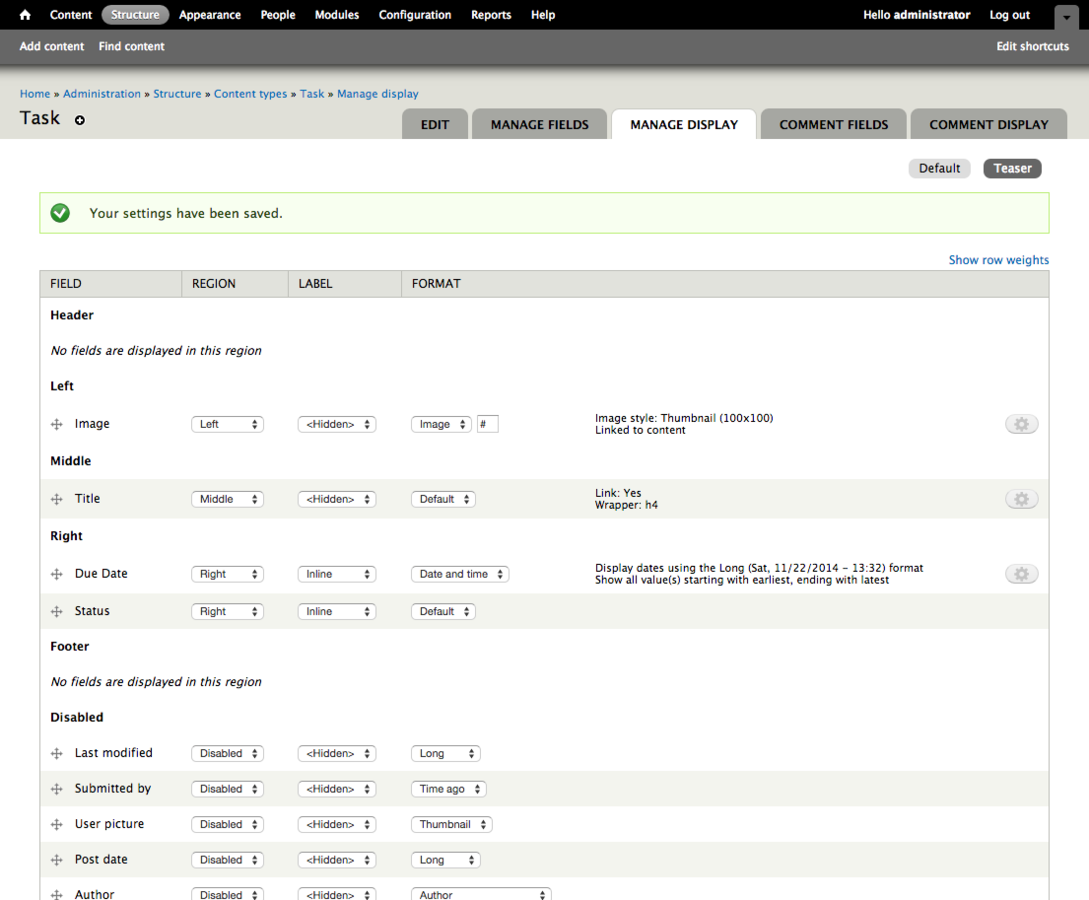Open the Content admin menu
Screen dimensions: 1089x900
click(x=71, y=15)
